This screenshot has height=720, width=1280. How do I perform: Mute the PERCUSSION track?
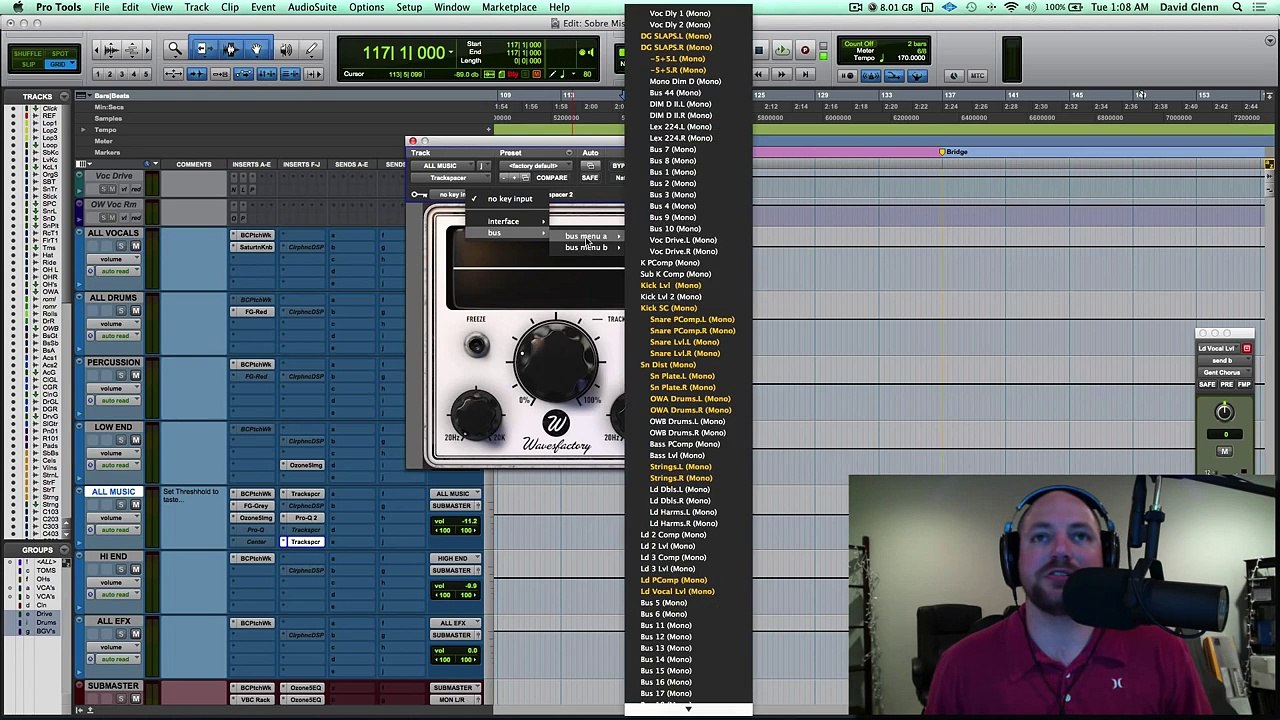pyautogui.click(x=136, y=375)
